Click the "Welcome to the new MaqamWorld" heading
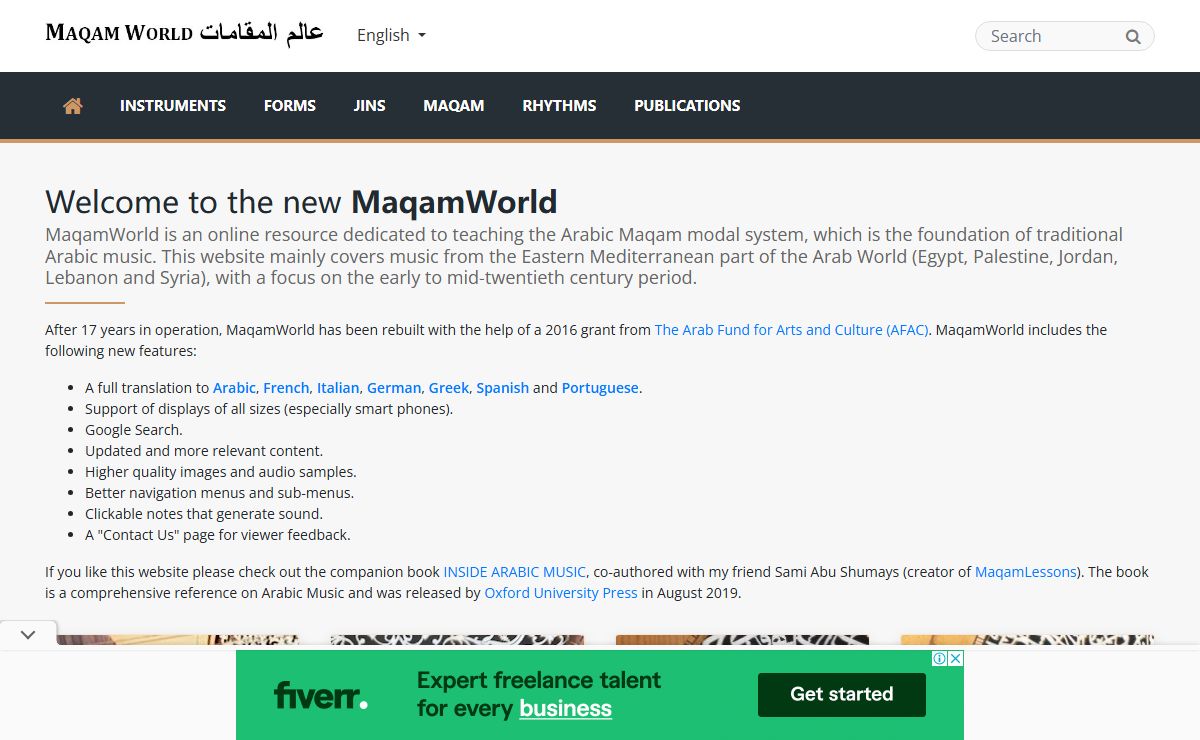The image size is (1200, 740). point(301,202)
